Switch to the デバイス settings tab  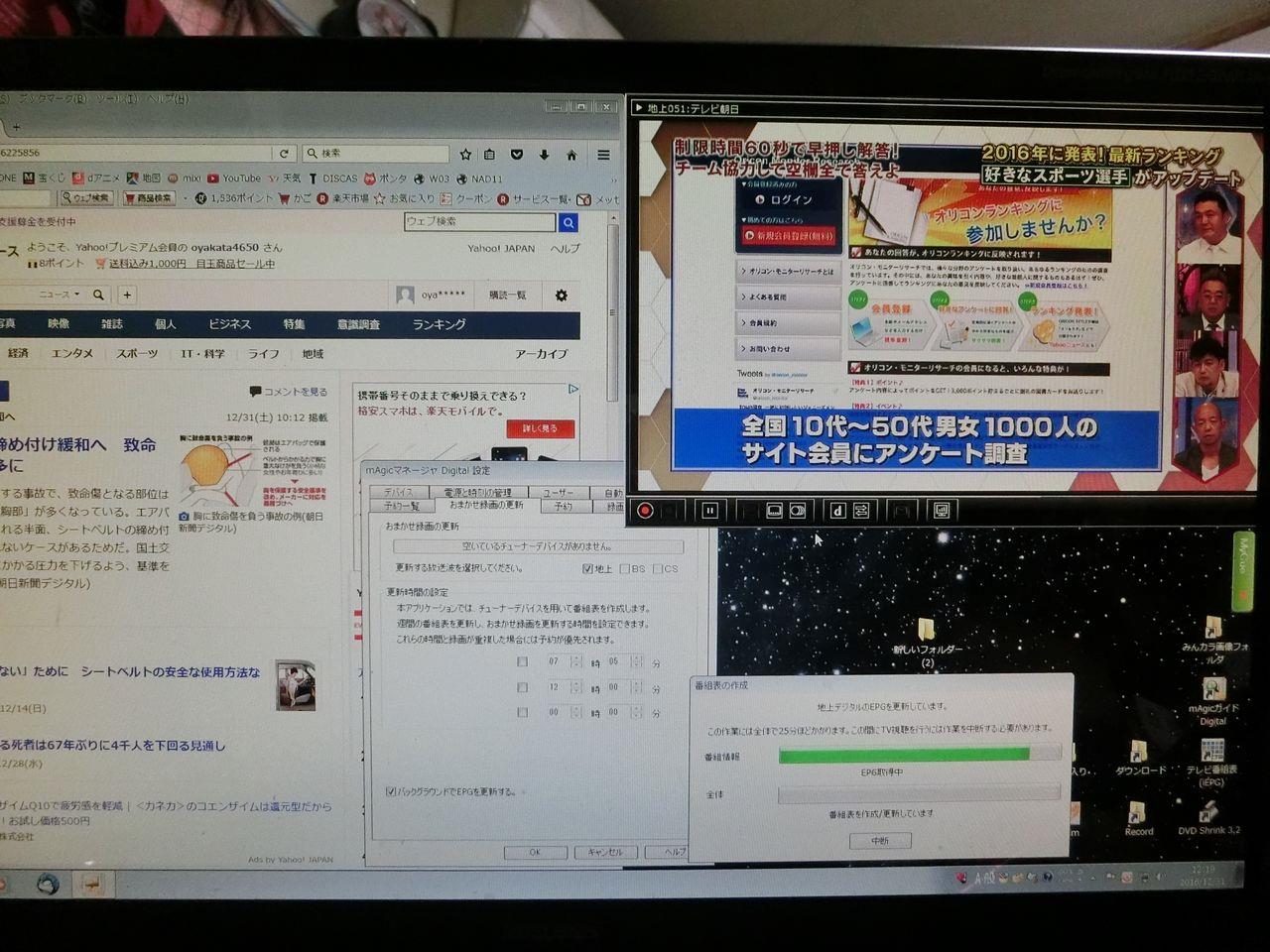coord(399,492)
